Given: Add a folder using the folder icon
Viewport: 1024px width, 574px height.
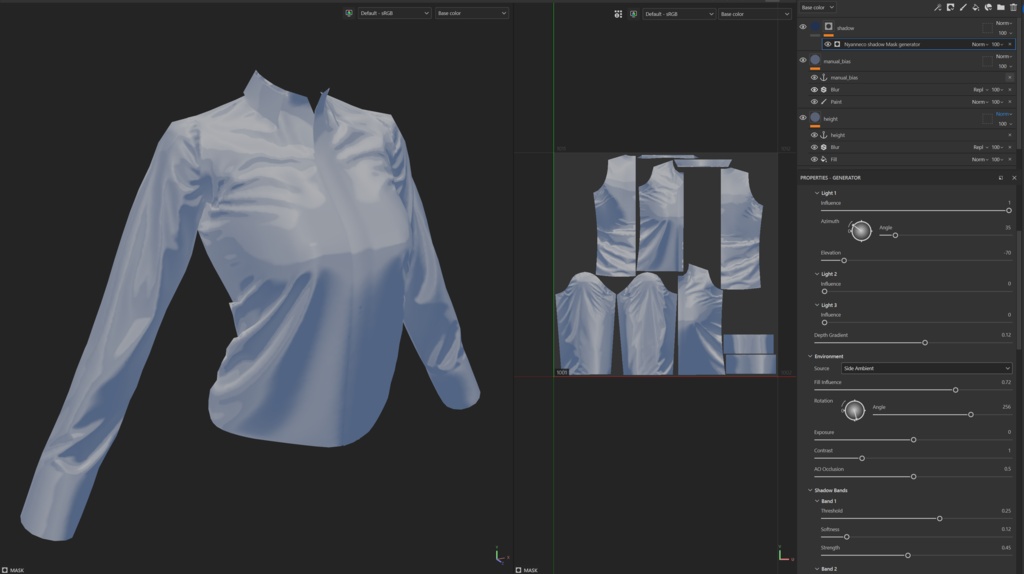Looking at the screenshot, I should point(1000,7).
